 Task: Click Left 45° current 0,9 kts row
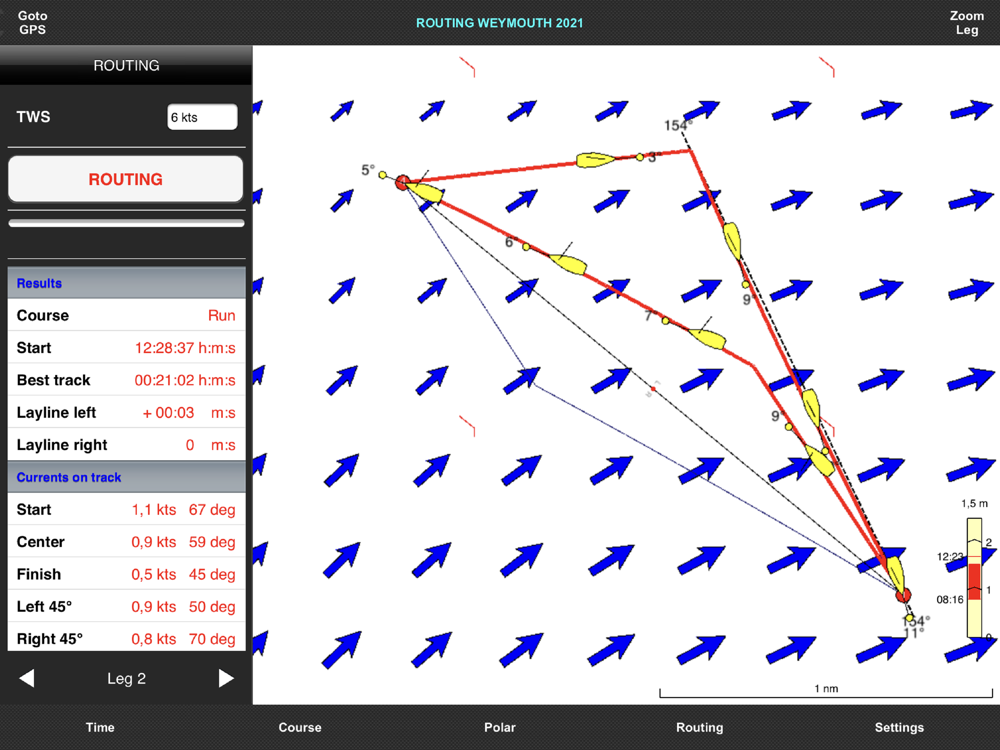tap(126, 607)
